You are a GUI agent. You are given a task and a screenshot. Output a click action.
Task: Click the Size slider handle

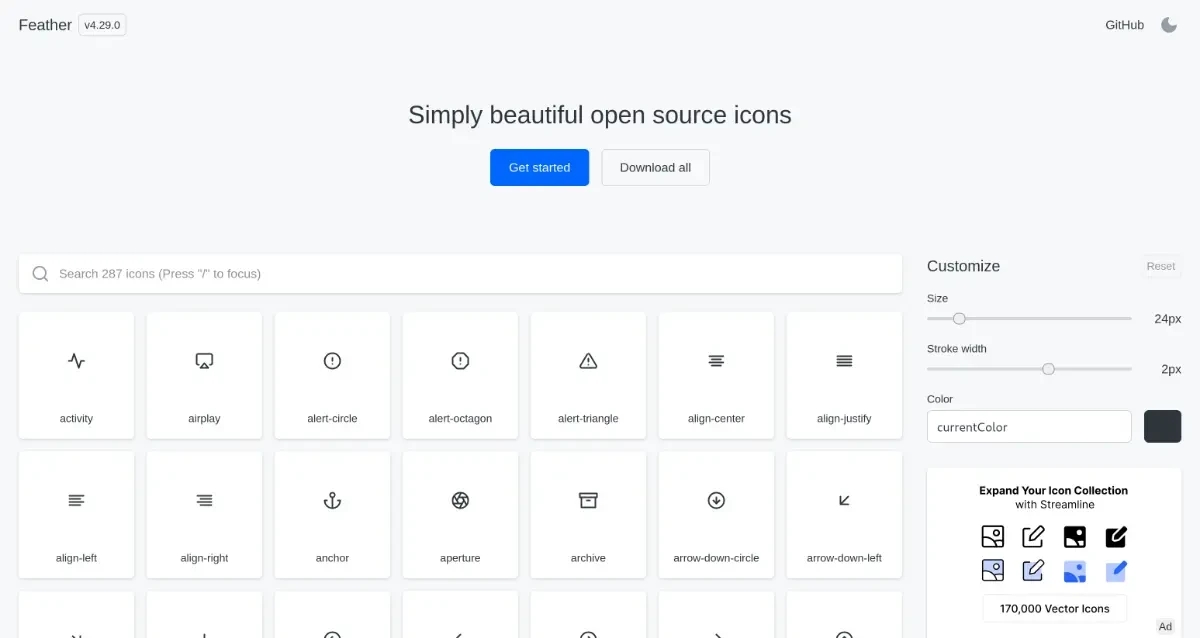[x=959, y=319]
